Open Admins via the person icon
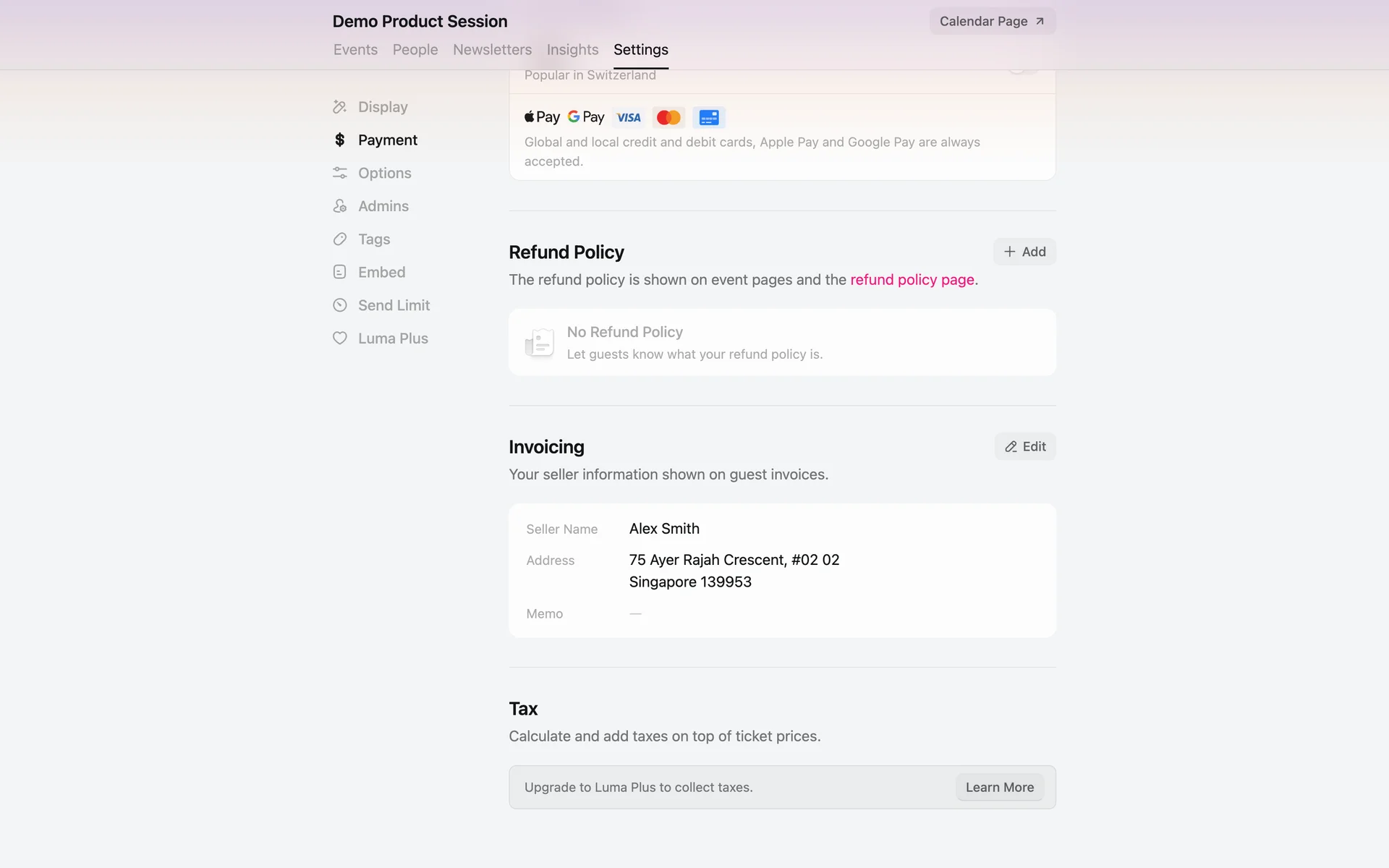The height and width of the screenshot is (868, 1389). [x=340, y=206]
